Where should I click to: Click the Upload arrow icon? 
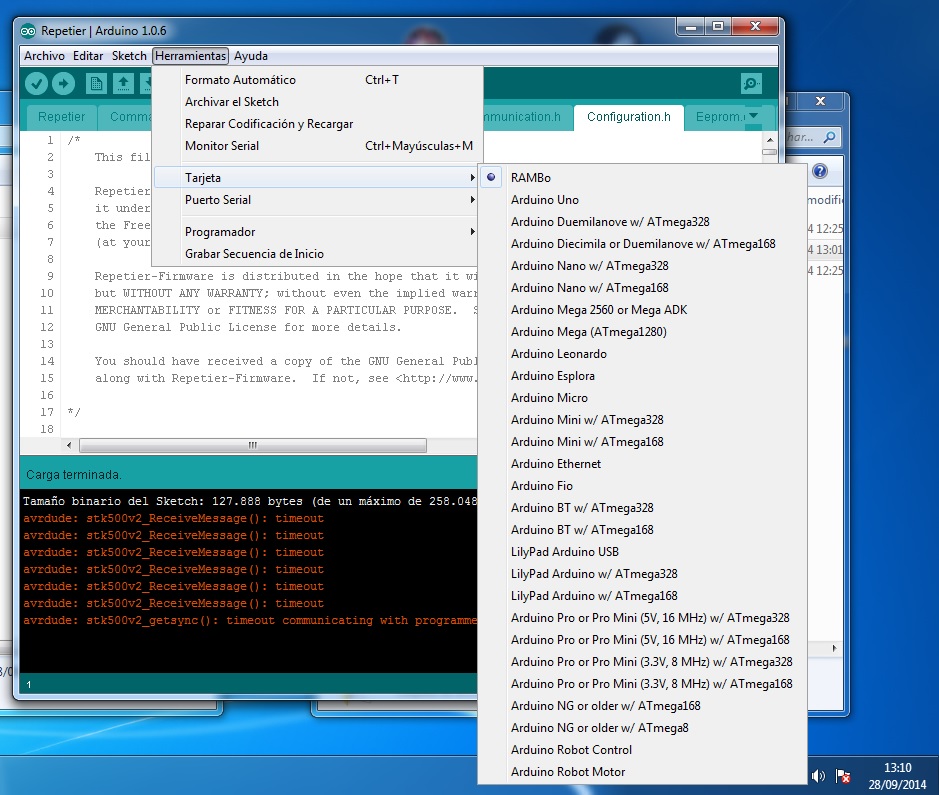click(x=63, y=84)
